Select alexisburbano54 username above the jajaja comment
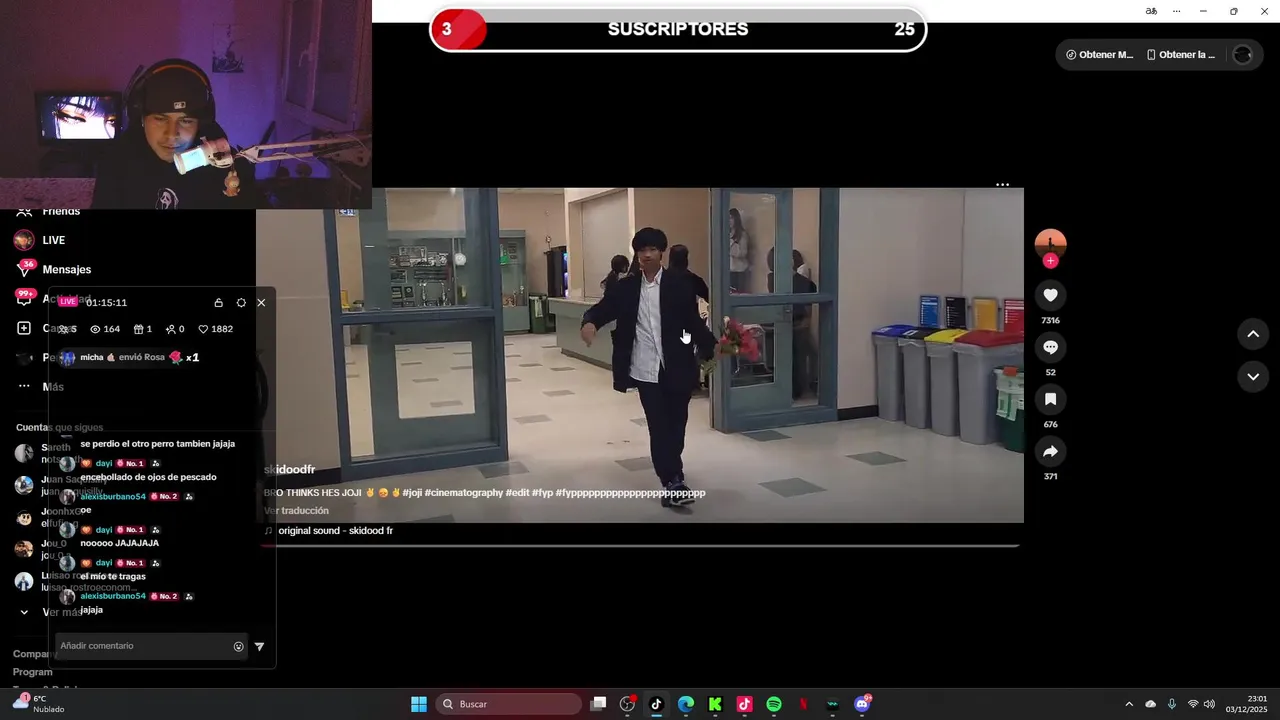The image size is (1280, 720). click(113, 596)
